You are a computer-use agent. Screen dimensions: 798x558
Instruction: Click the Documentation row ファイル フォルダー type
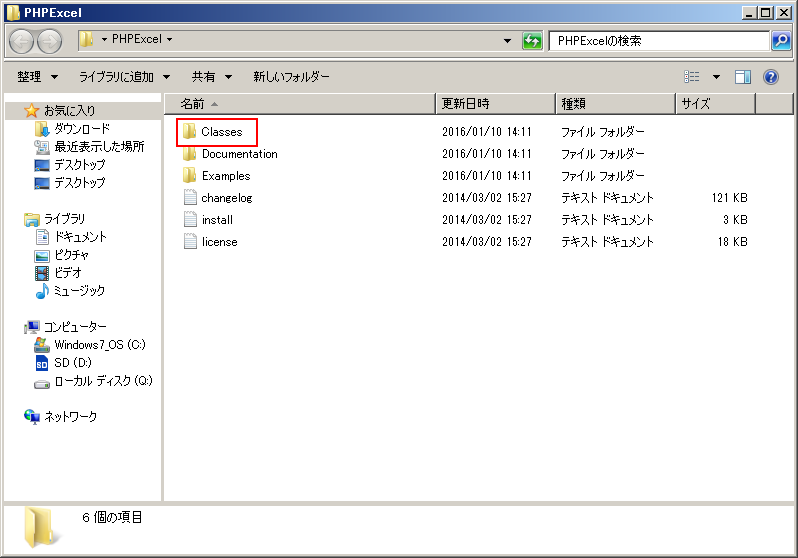(x=603, y=154)
